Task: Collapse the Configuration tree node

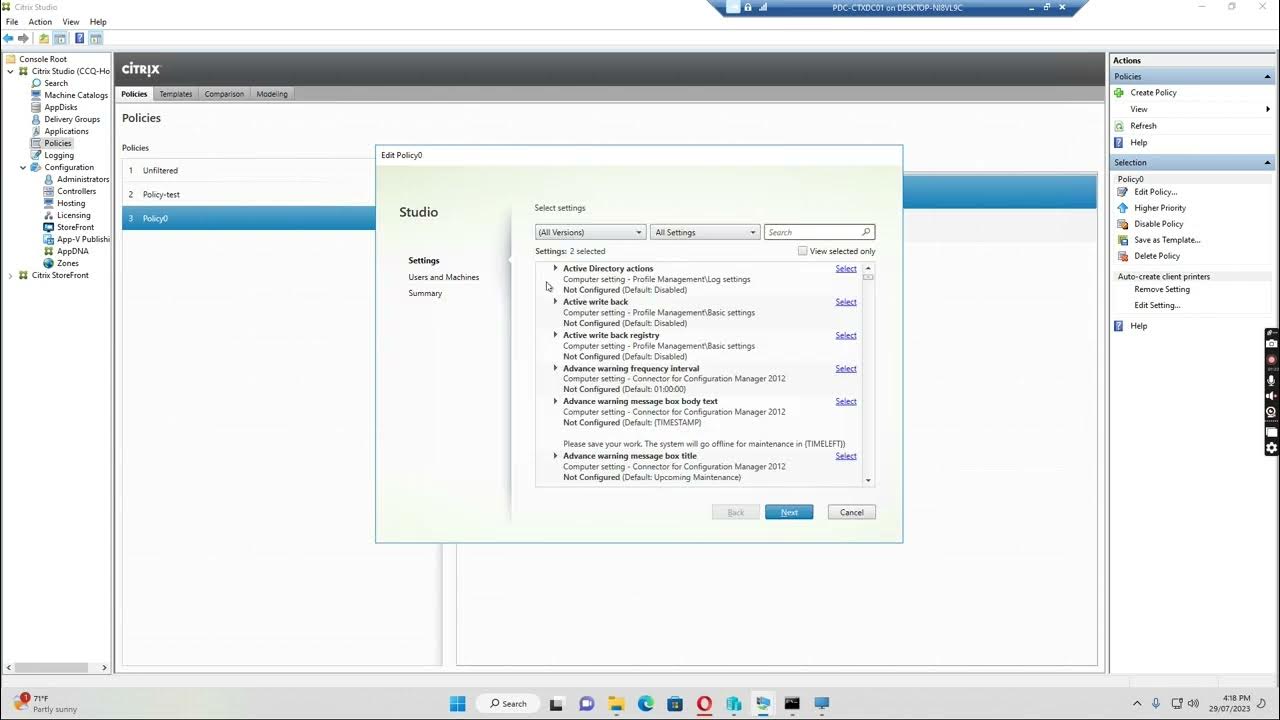Action: coord(23,167)
